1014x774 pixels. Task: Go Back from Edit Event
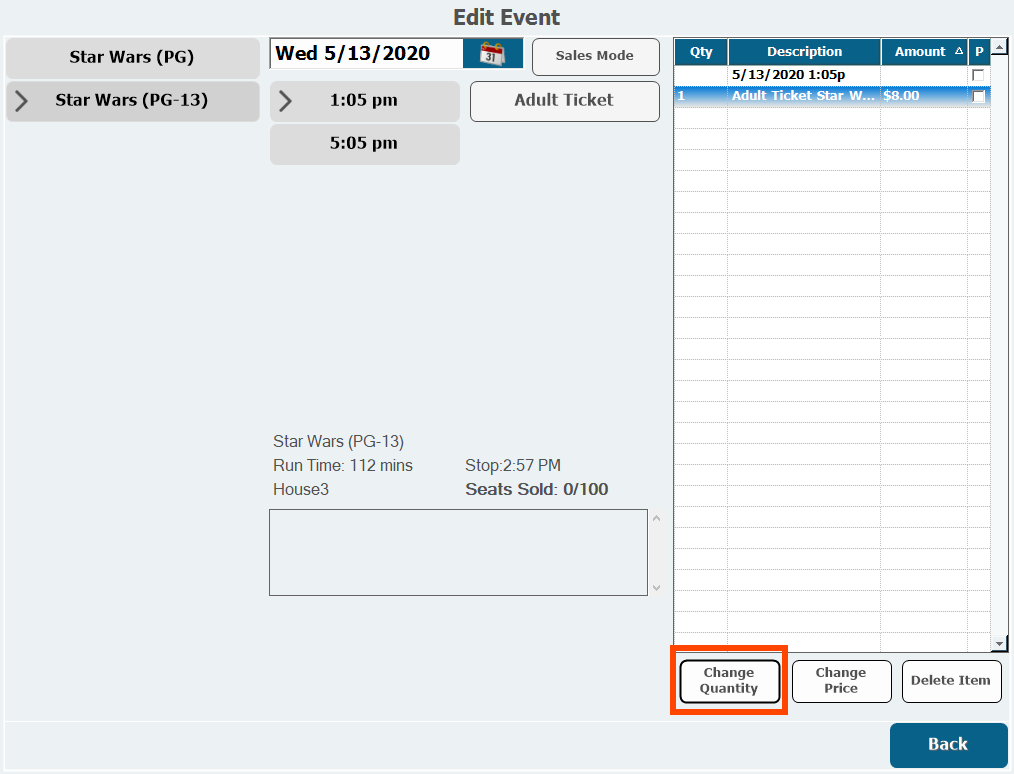(948, 744)
